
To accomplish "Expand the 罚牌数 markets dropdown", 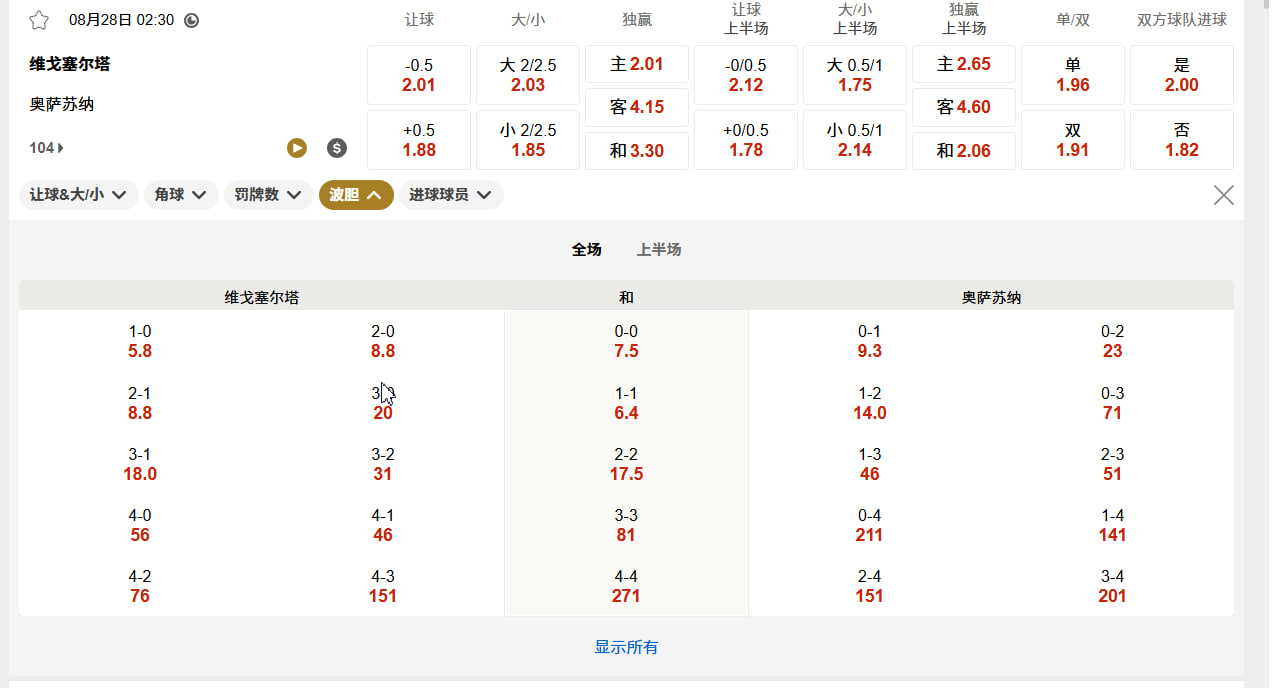I will (268, 195).
